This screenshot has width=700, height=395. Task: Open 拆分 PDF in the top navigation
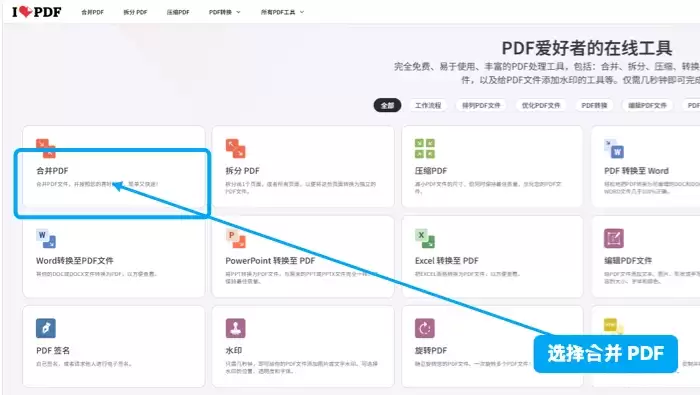click(135, 12)
